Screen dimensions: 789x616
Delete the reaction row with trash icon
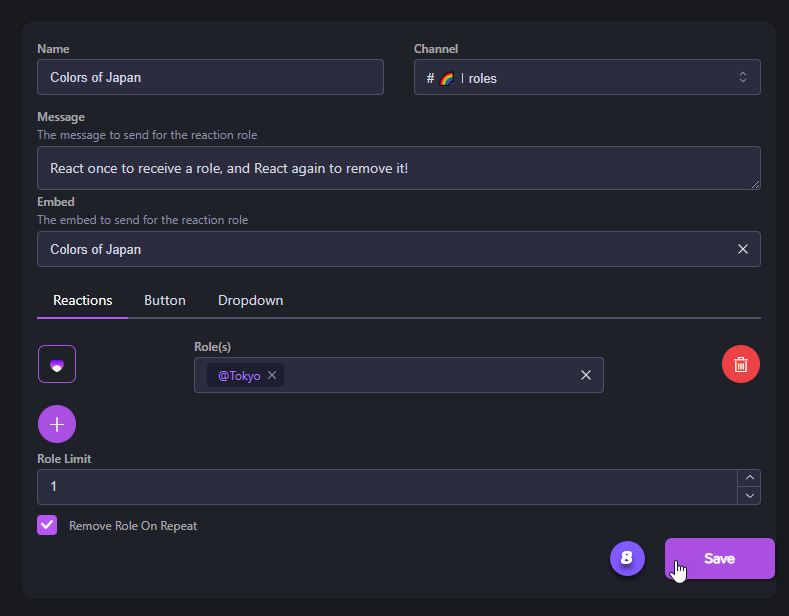pyautogui.click(x=740, y=364)
